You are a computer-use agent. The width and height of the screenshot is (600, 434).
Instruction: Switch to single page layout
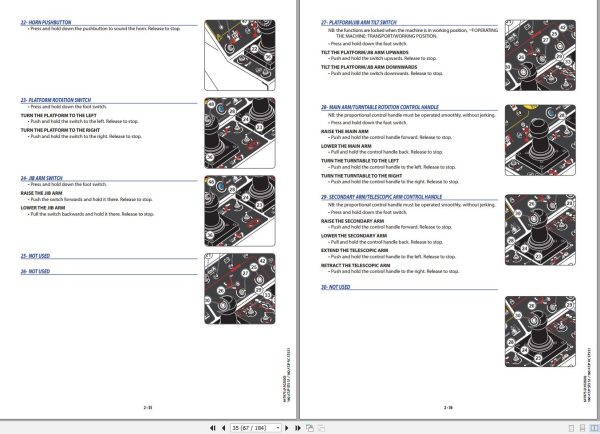(x=571, y=428)
